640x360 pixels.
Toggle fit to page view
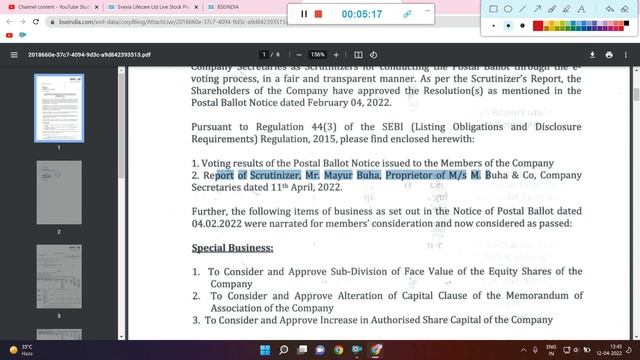coord(358,55)
